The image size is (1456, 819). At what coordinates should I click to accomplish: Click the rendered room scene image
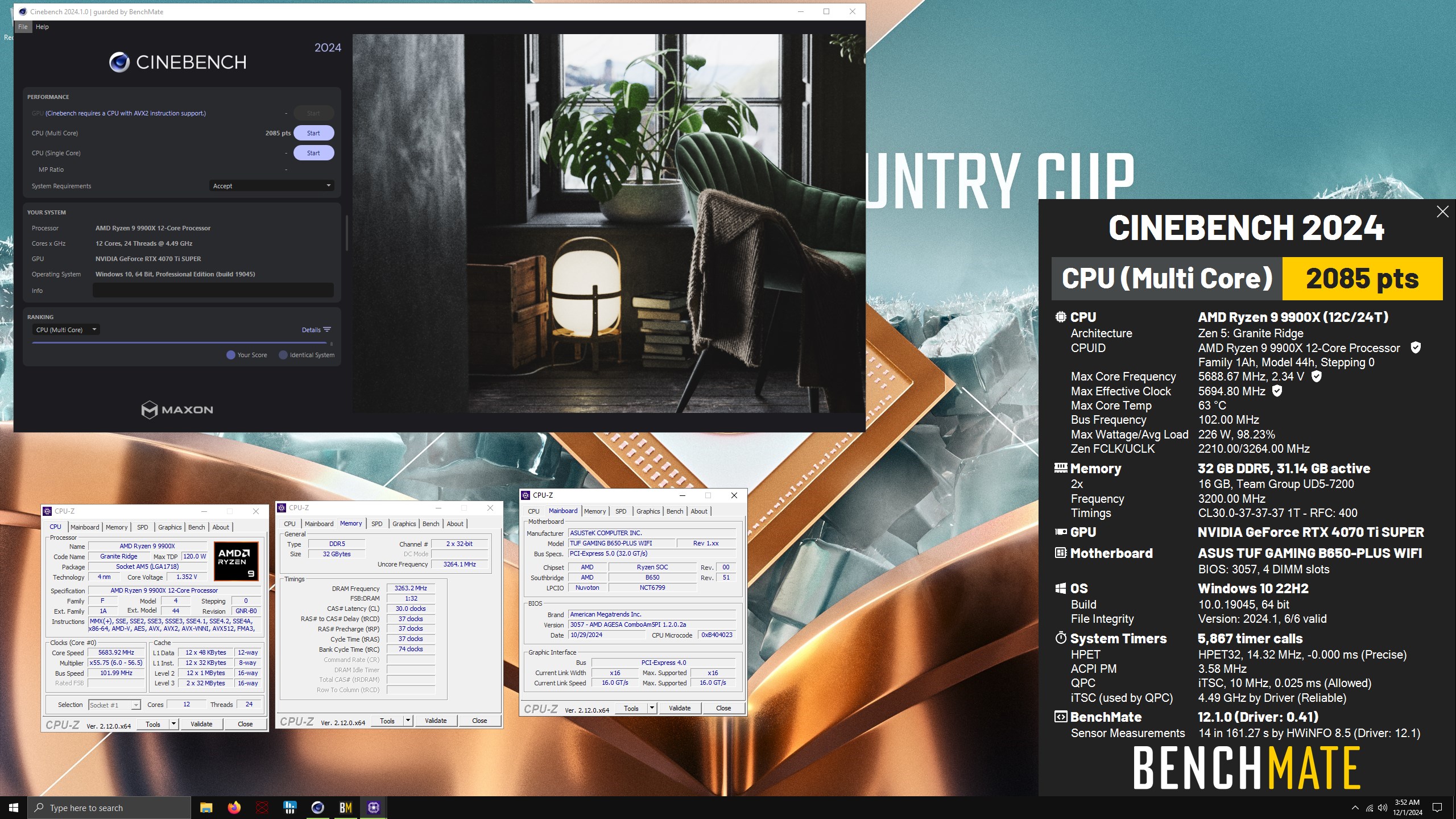pyautogui.click(x=609, y=224)
